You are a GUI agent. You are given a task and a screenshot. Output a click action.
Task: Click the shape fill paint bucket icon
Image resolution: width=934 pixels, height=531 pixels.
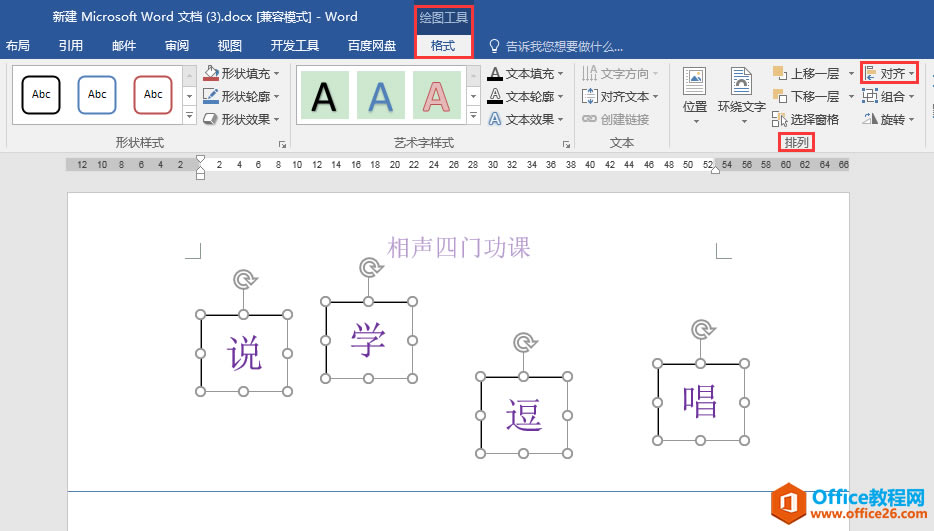[x=211, y=73]
